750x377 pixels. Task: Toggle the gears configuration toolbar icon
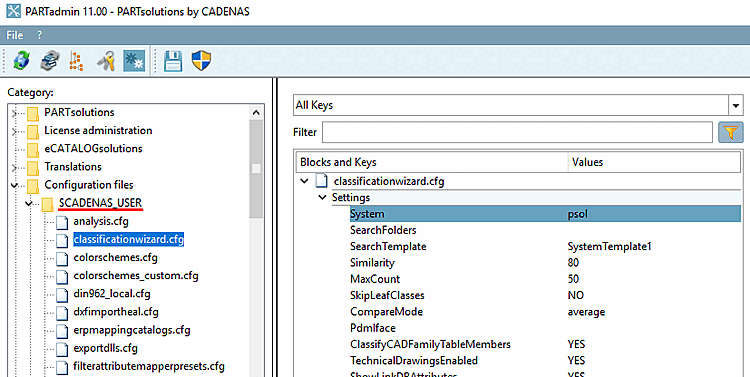pyautogui.click(x=134, y=61)
